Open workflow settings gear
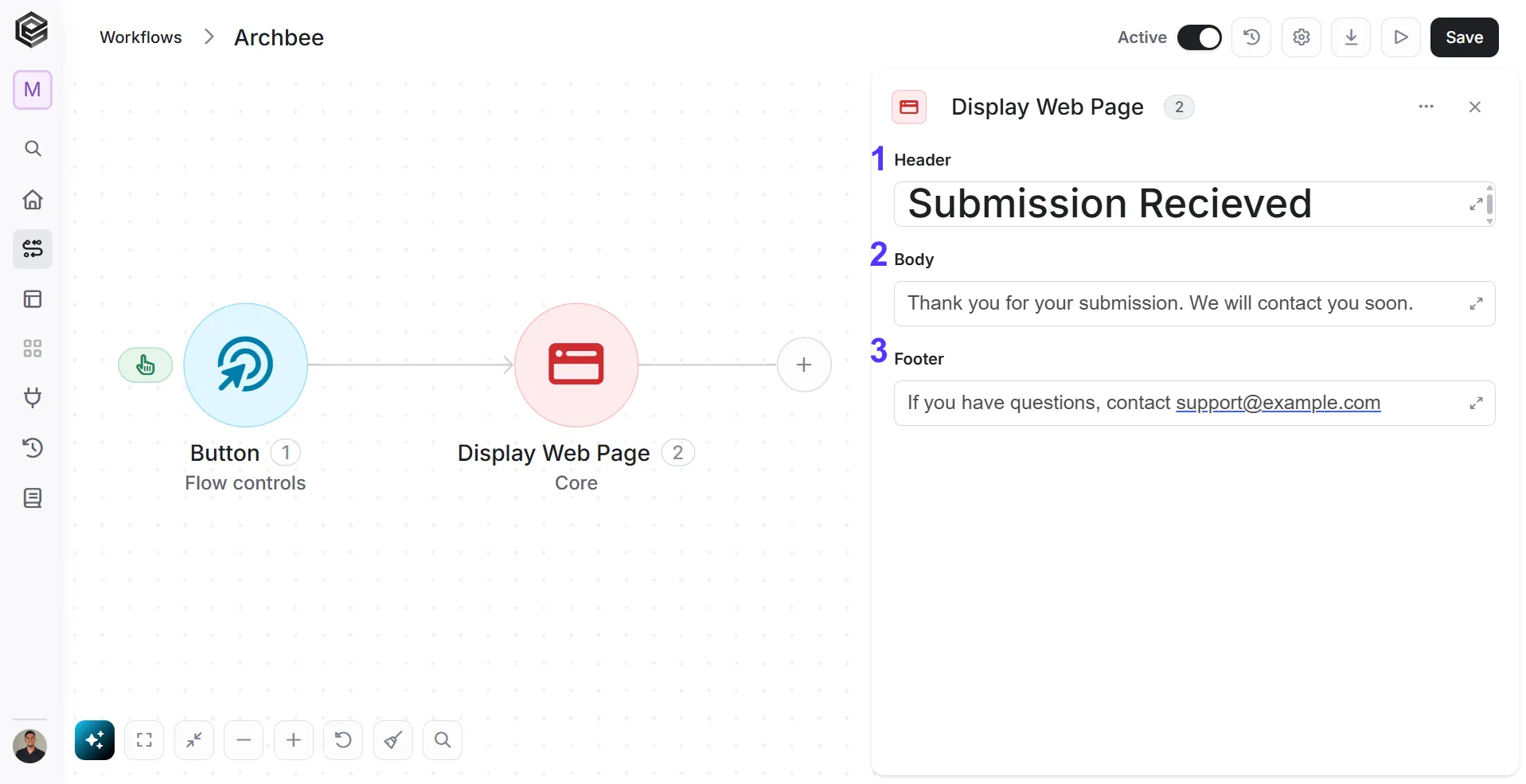1526x784 pixels. (1302, 37)
